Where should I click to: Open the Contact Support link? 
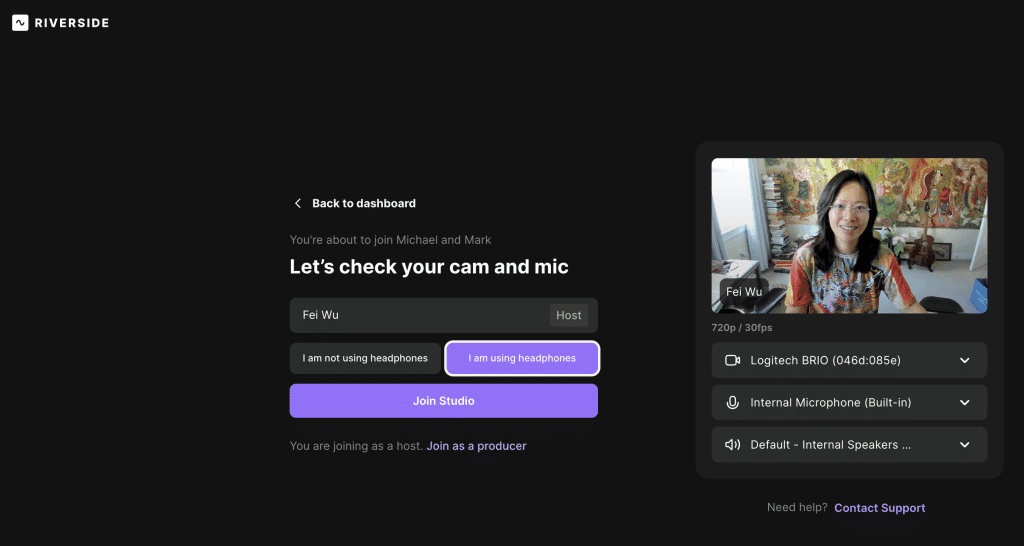(880, 508)
